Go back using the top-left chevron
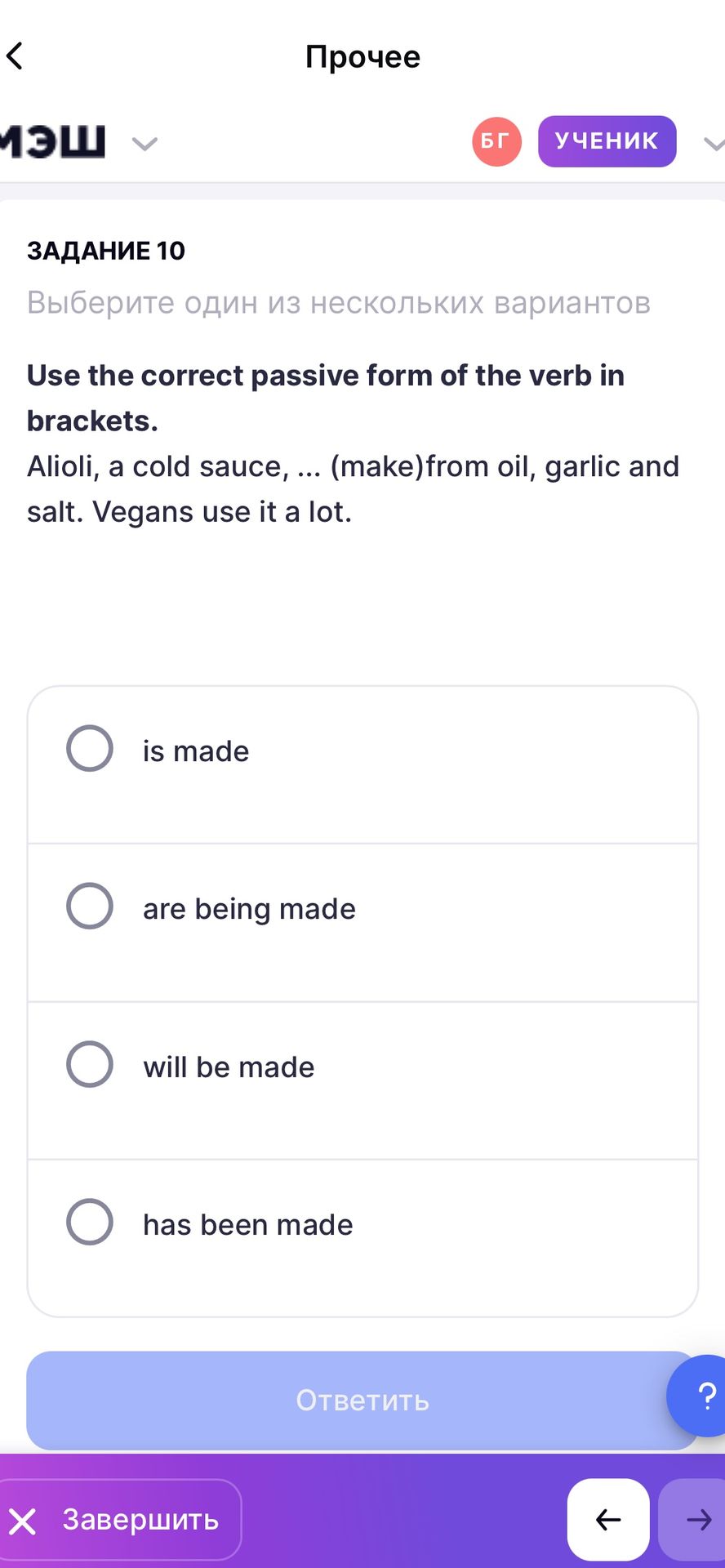The image size is (725, 1568). pos(15,56)
